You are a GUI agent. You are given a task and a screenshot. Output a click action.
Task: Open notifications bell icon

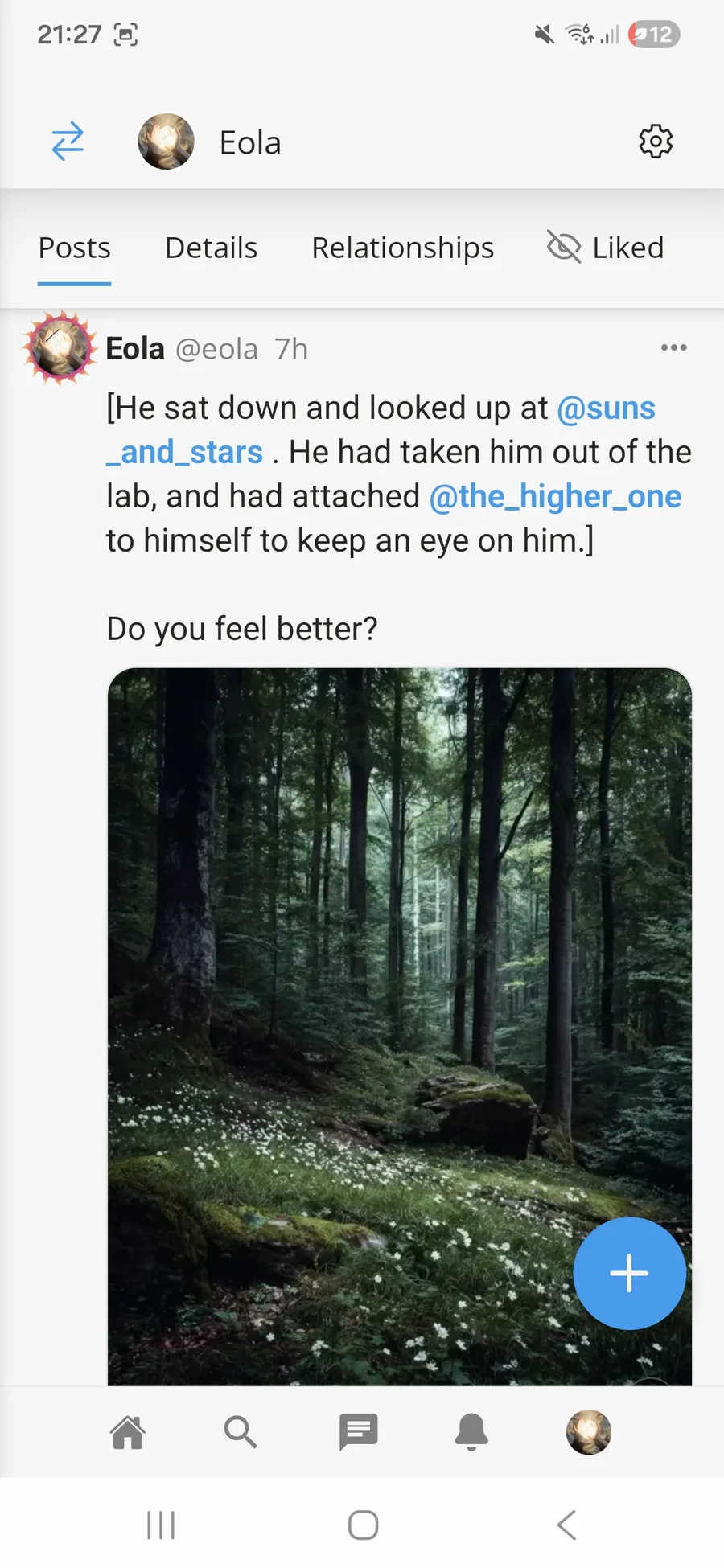(471, 1432)
